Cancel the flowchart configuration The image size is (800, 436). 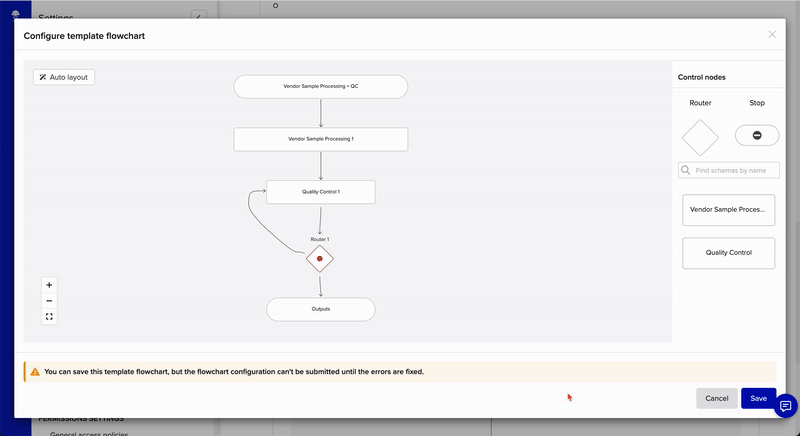[x=716, y=398]
